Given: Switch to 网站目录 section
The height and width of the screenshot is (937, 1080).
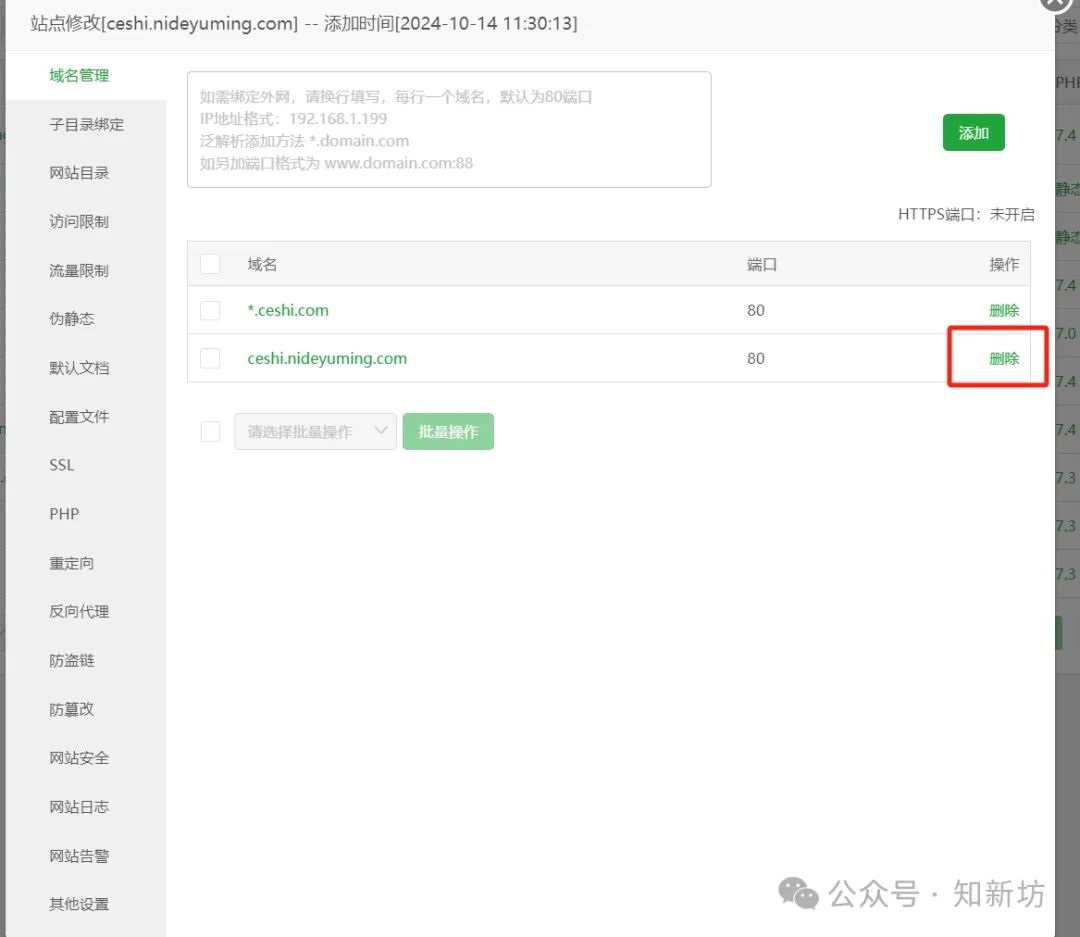Looking at the screenshot, I should pos(79,173).
